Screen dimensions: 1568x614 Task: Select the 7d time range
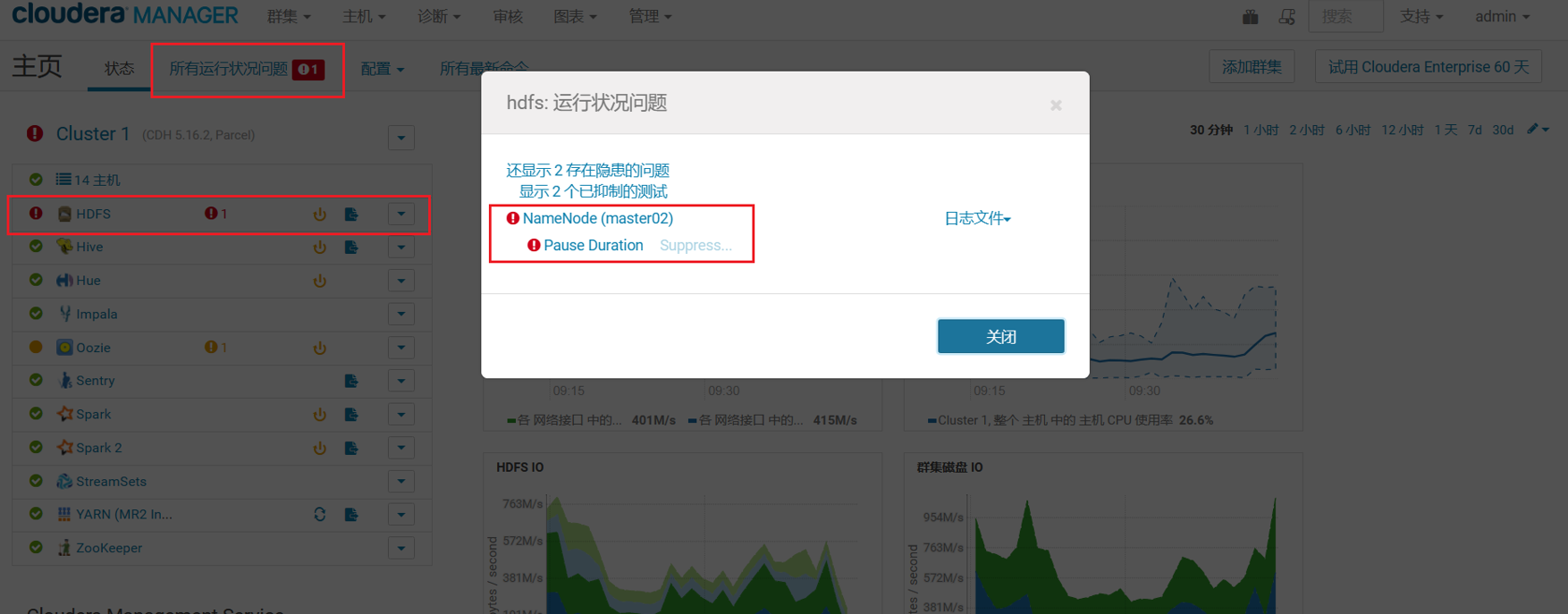[1475, 130]
